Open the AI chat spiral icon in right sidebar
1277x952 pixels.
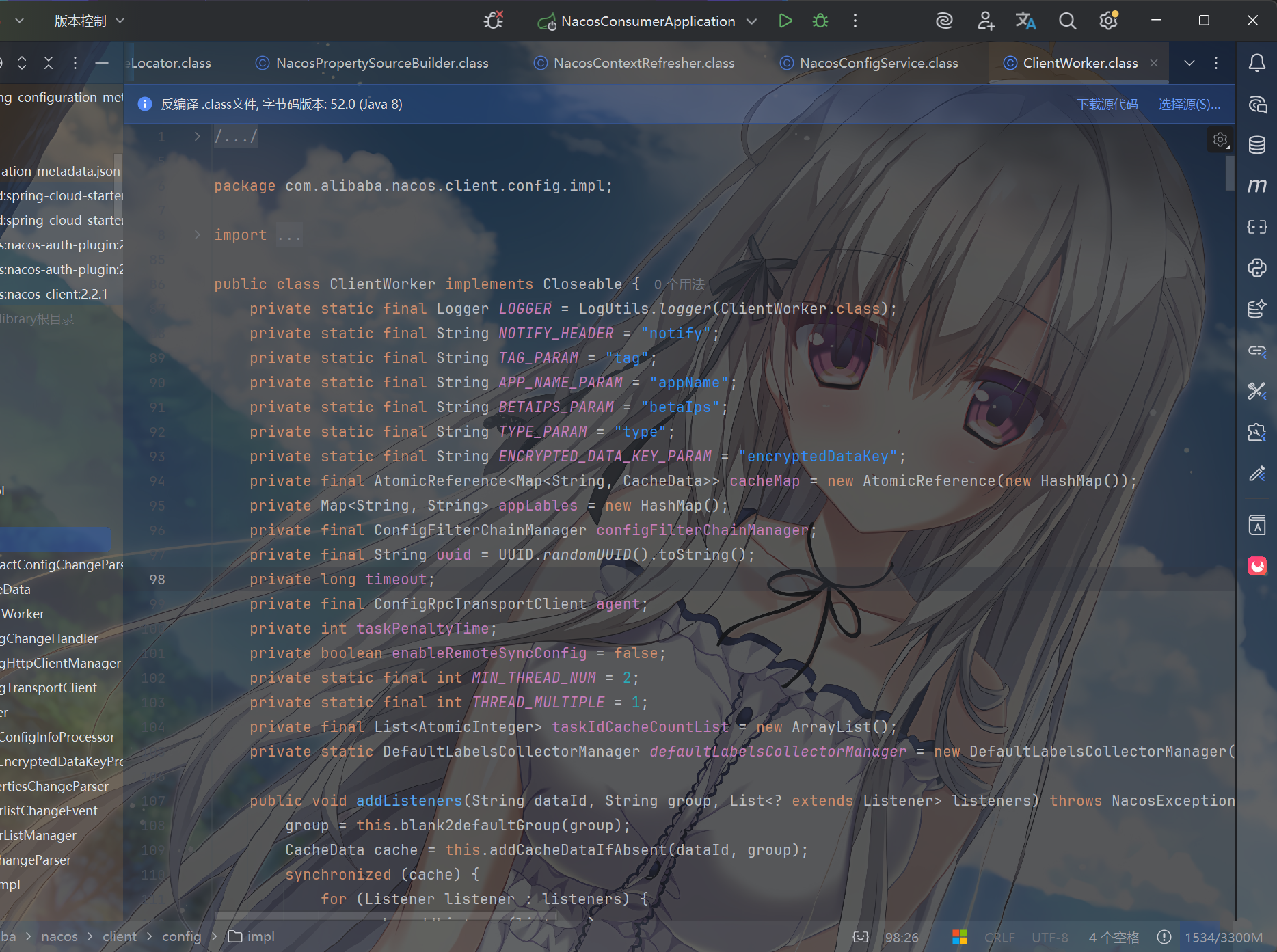pyautogui.click(x=1256, y=104)
